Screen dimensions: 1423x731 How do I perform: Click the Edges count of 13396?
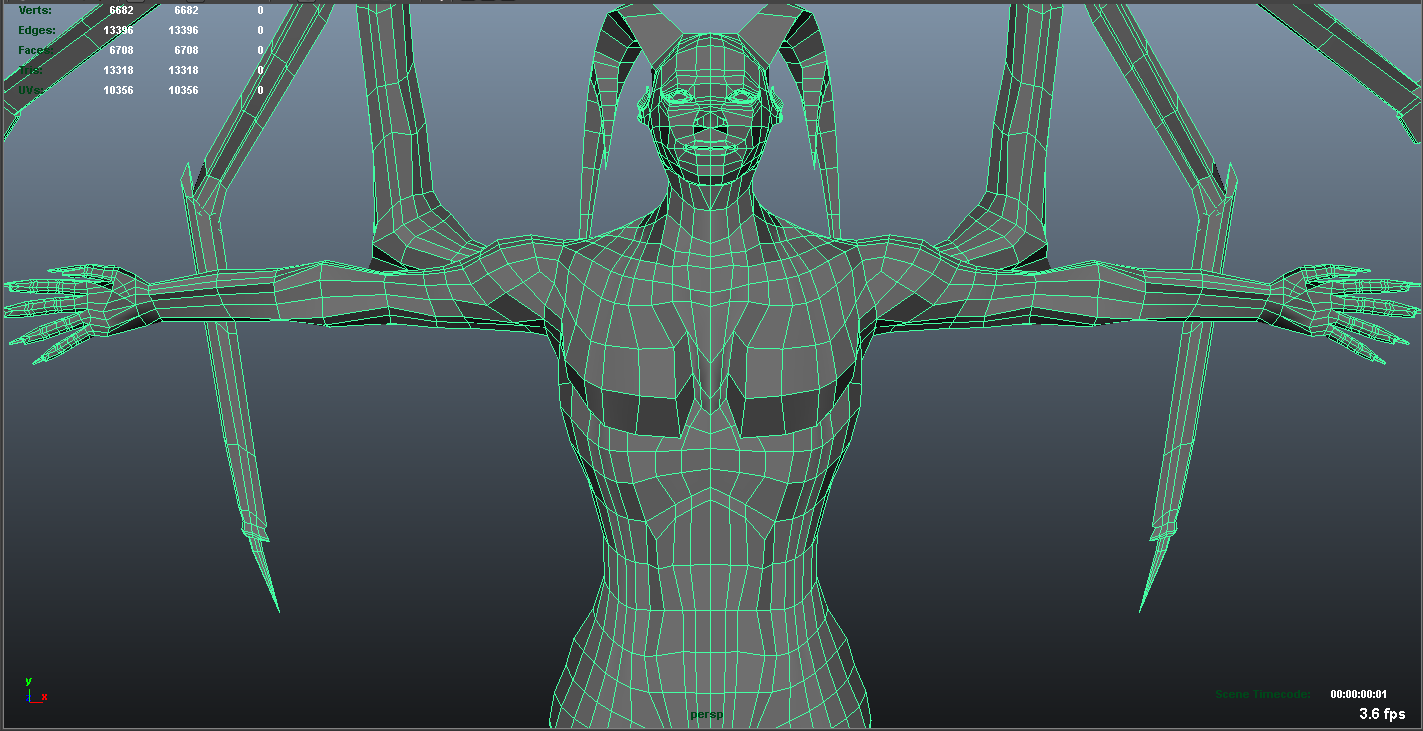pyautogui.click(x=120, y=29)
